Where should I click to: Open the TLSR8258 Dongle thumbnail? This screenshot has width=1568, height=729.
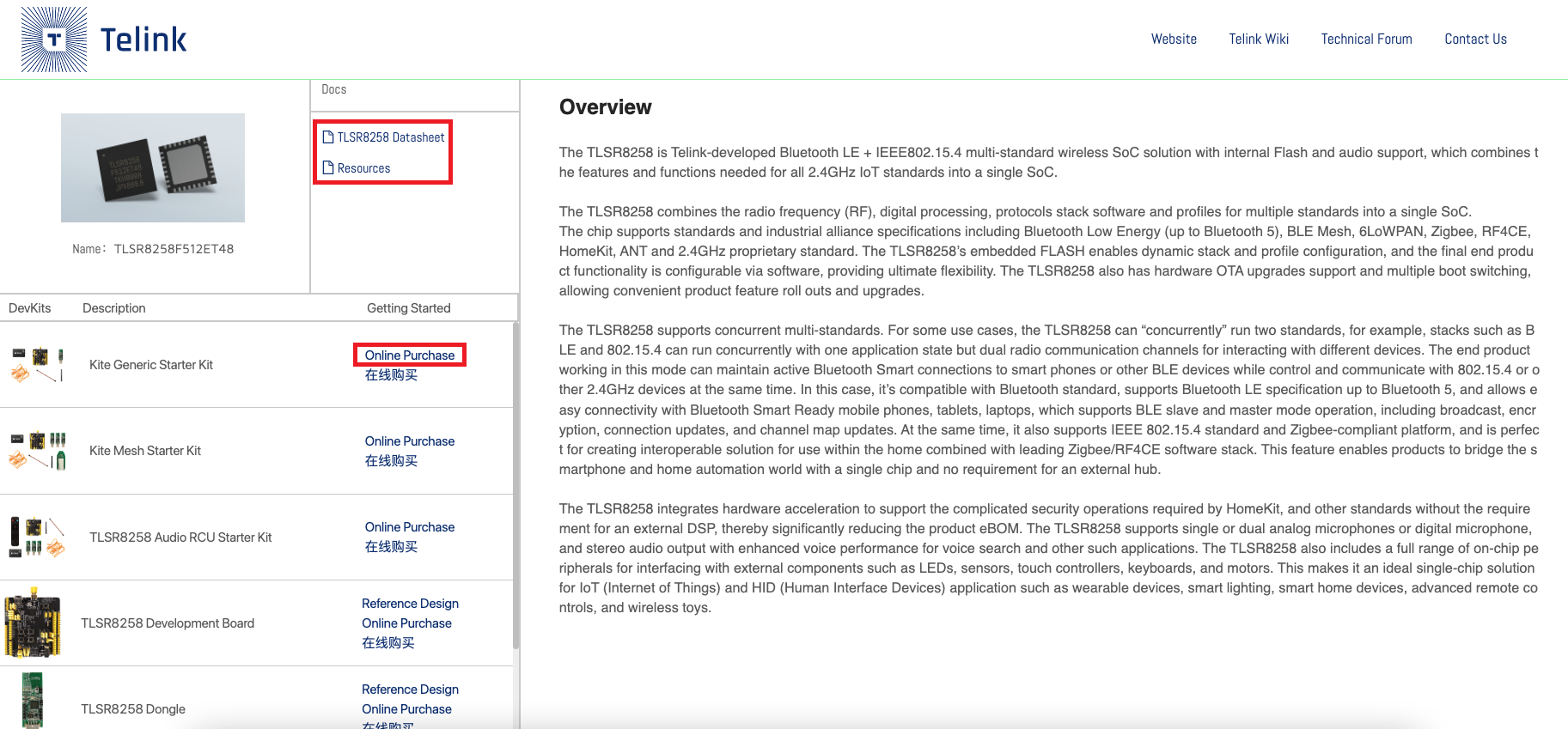(33, 701)
